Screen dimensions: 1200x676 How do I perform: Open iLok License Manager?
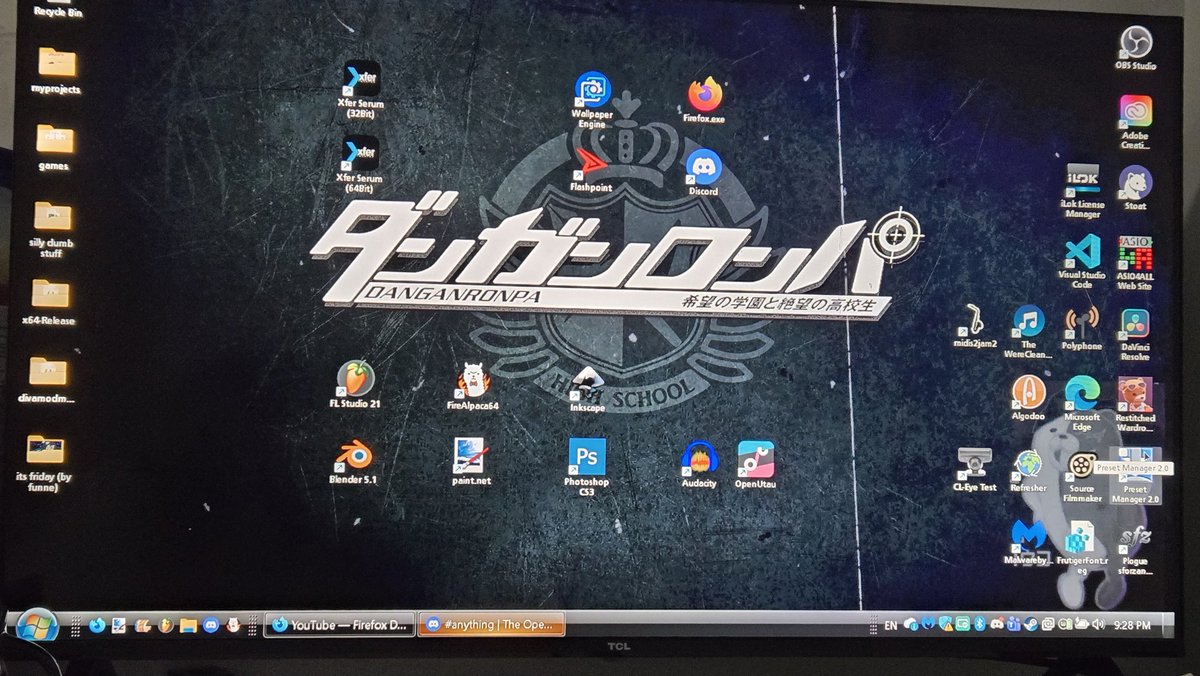point(1082,190)
